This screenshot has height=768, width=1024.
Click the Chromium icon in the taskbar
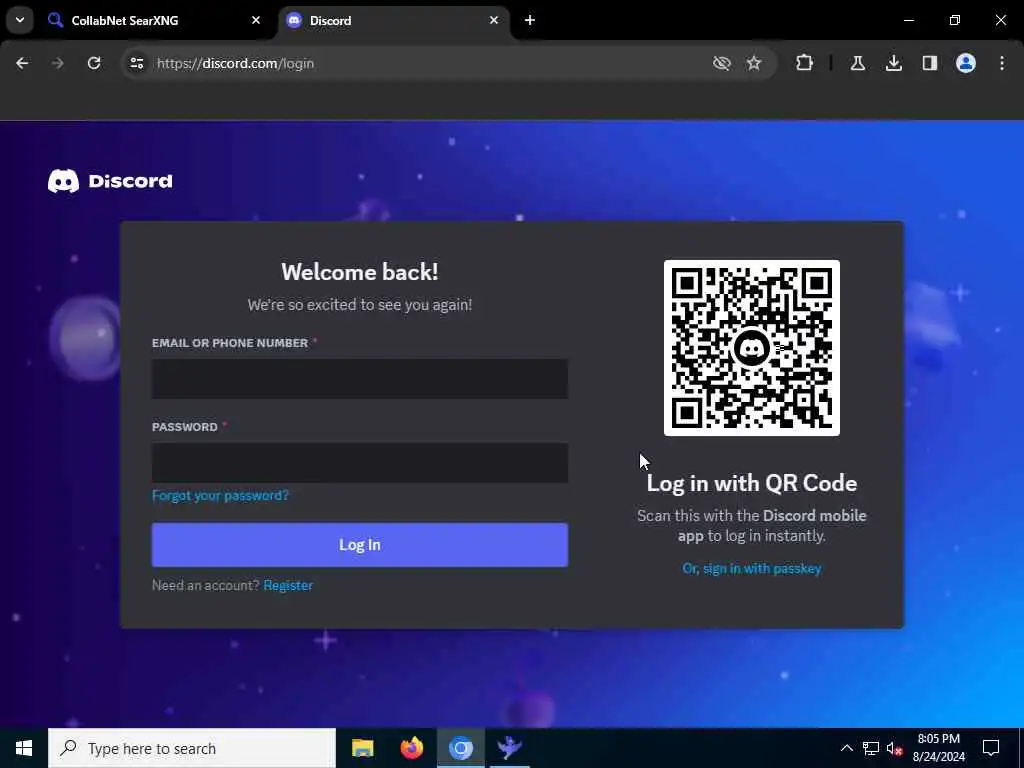460,748
